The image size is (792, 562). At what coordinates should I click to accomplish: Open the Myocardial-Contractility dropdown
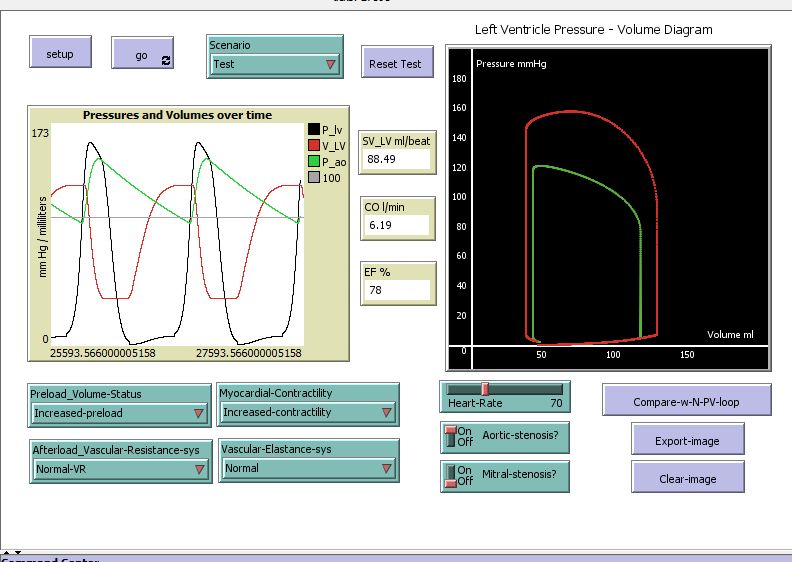pos(308,412)
